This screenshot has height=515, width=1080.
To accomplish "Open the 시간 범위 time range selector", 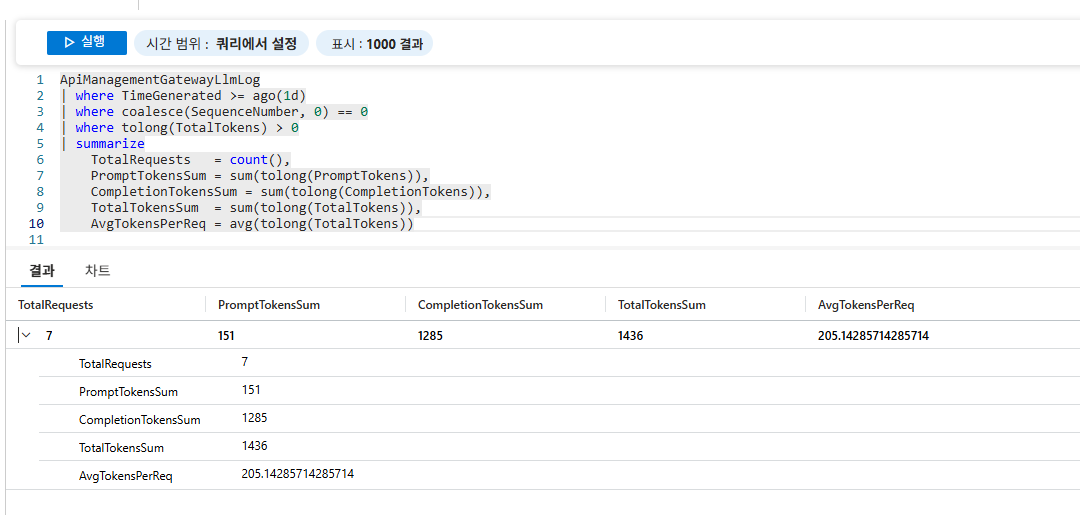I will click(x=221, y=44).
